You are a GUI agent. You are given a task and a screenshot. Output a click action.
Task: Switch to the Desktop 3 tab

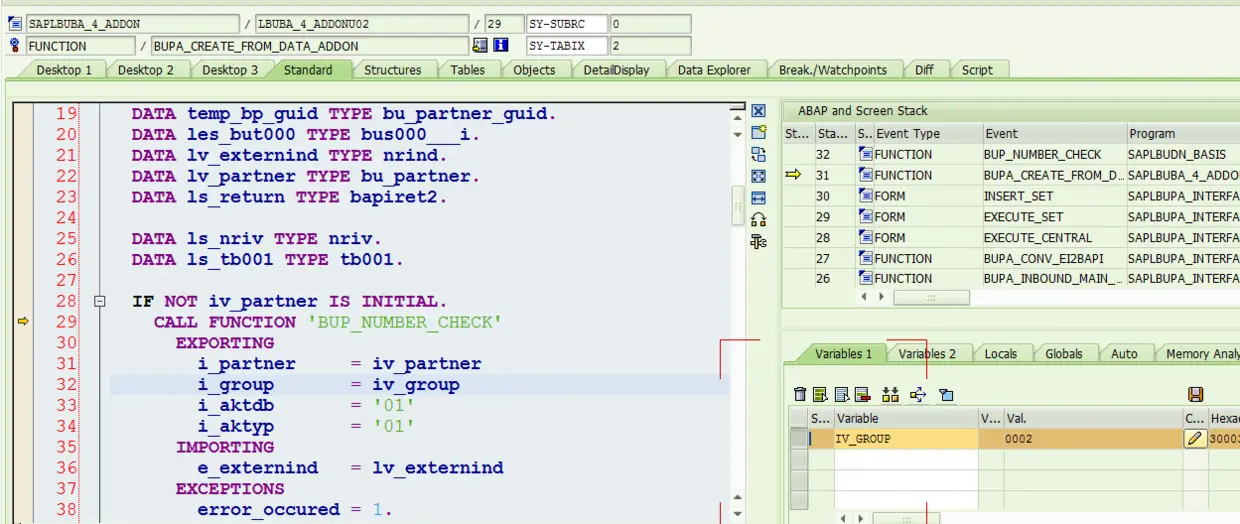(230, 70)
